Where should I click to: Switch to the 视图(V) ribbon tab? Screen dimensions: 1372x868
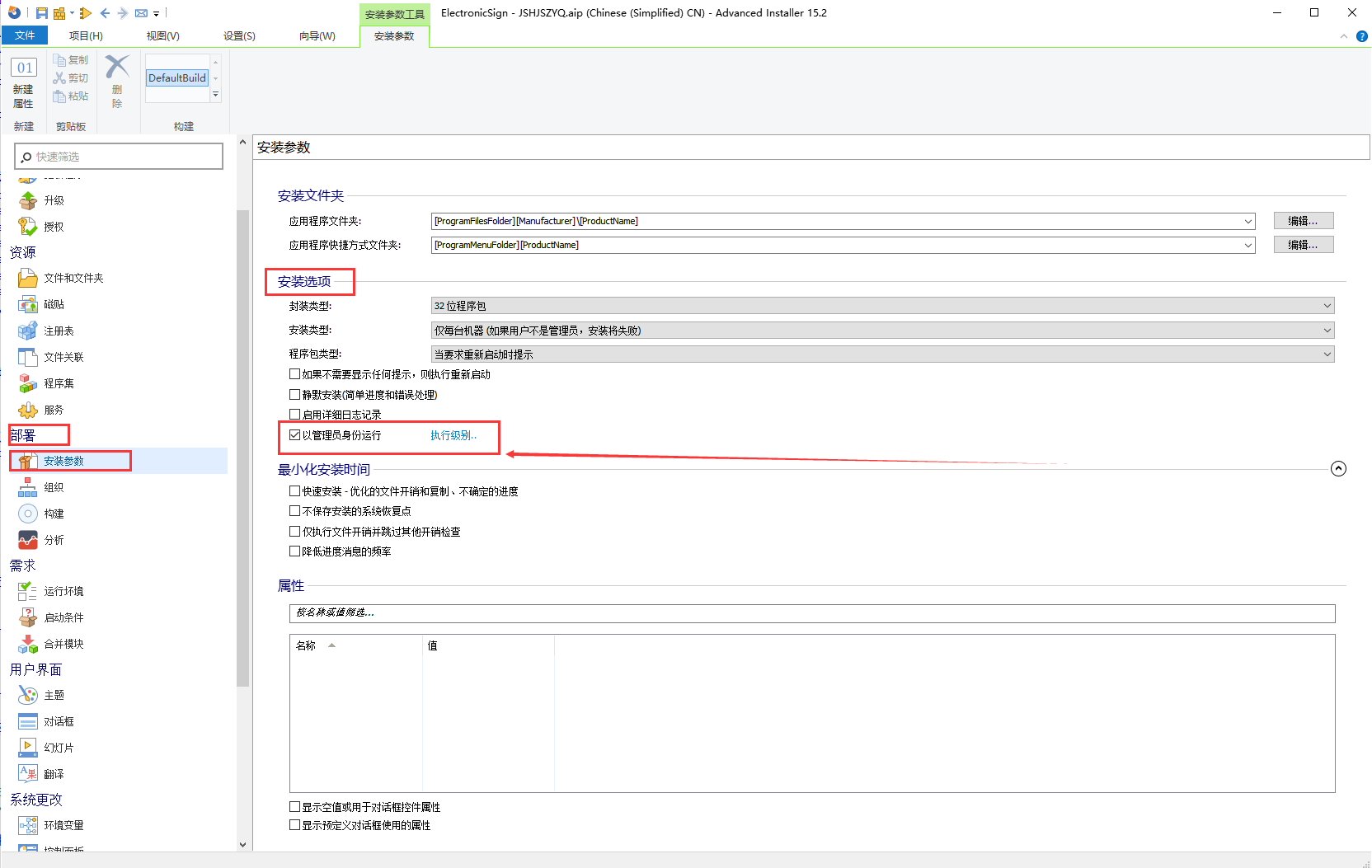(163, 35)
